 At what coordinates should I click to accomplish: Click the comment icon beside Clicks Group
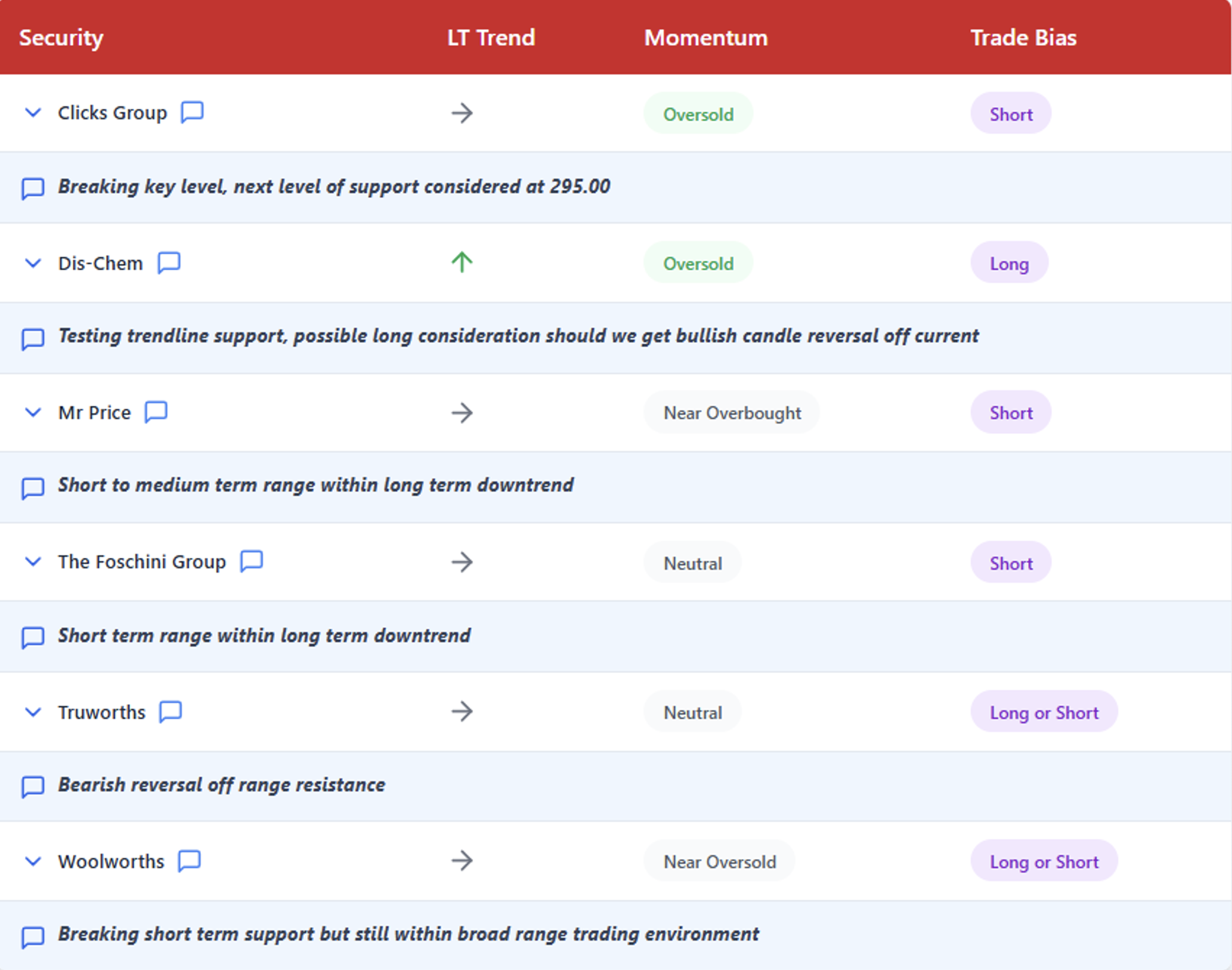coord(192,112)
